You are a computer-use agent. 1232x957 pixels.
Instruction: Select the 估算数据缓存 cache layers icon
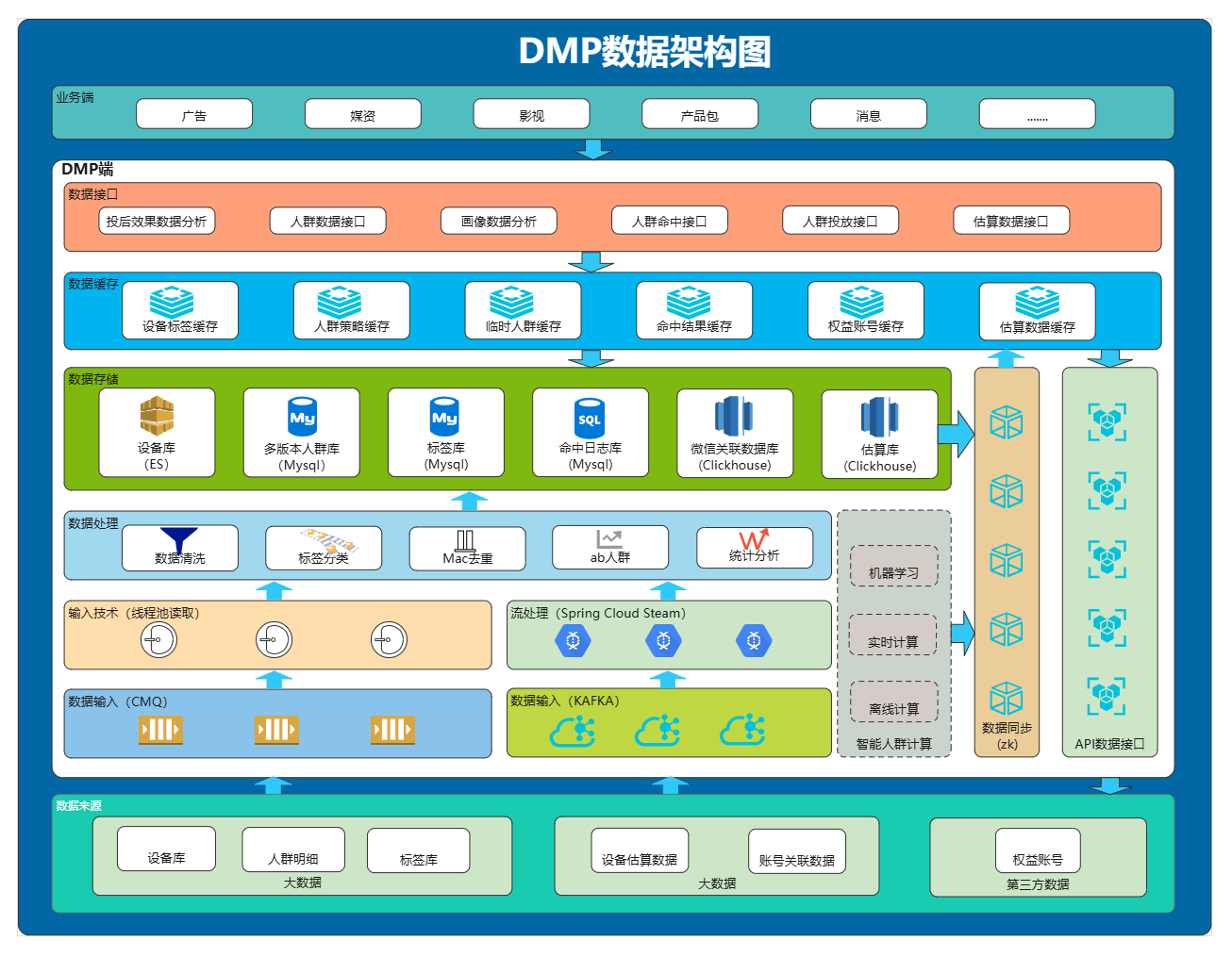(x=1037, y=302)
